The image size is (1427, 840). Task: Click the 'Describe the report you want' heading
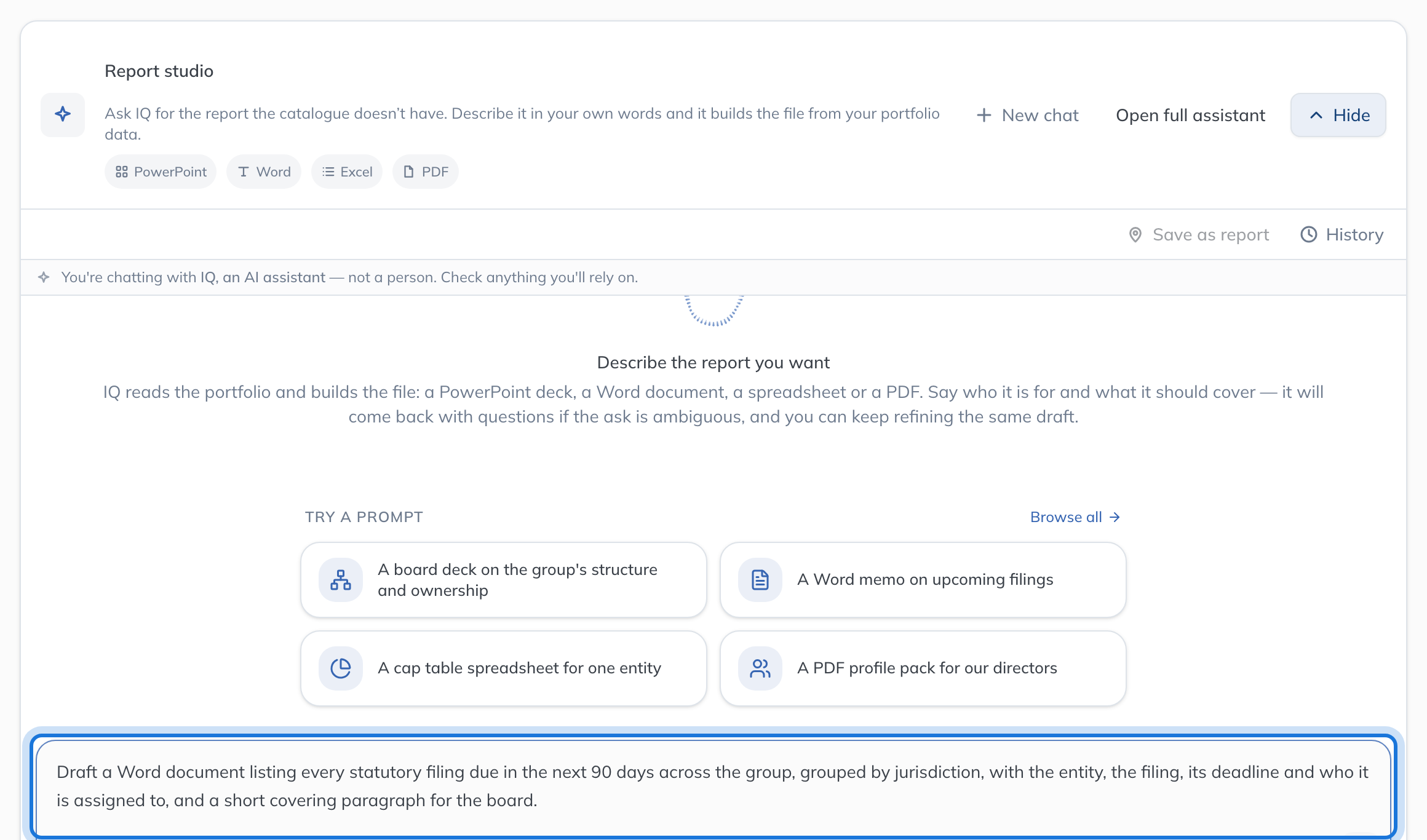click(x=713, y=362)
